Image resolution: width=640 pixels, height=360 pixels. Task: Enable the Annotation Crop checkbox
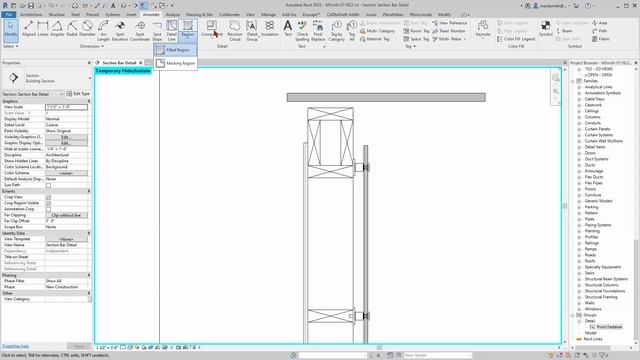point(48,209)
